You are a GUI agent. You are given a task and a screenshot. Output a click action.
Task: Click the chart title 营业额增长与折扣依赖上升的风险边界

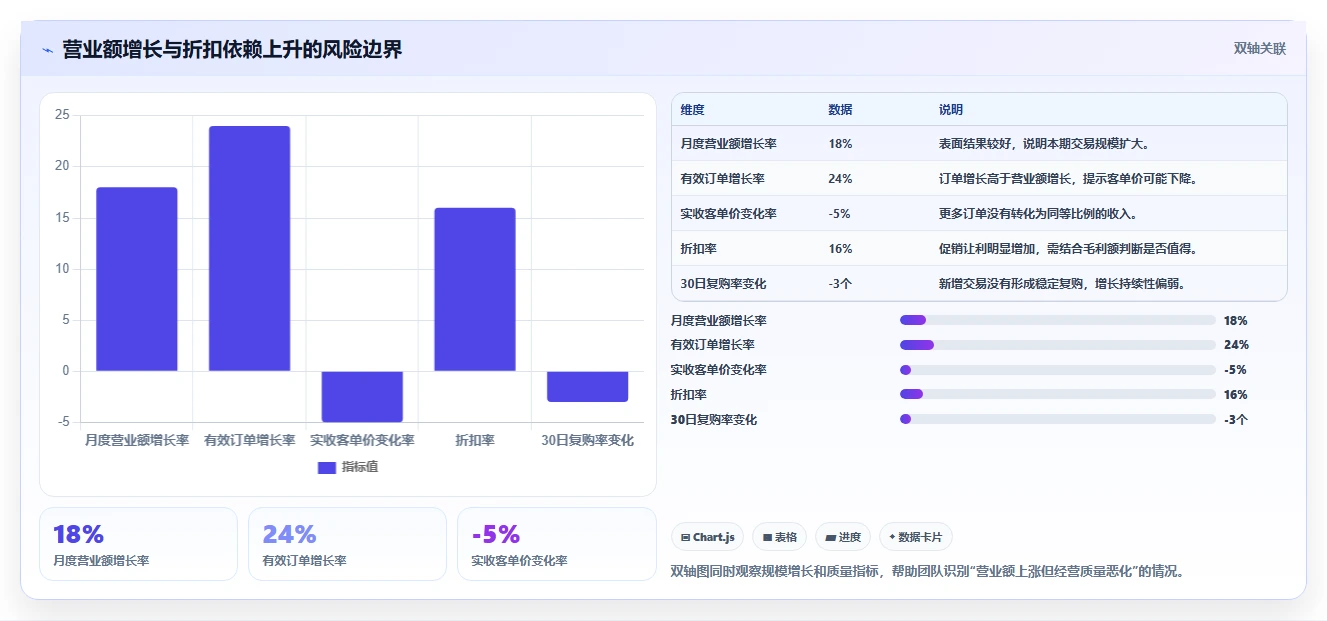pyautogui.click(x=232, y=50)
